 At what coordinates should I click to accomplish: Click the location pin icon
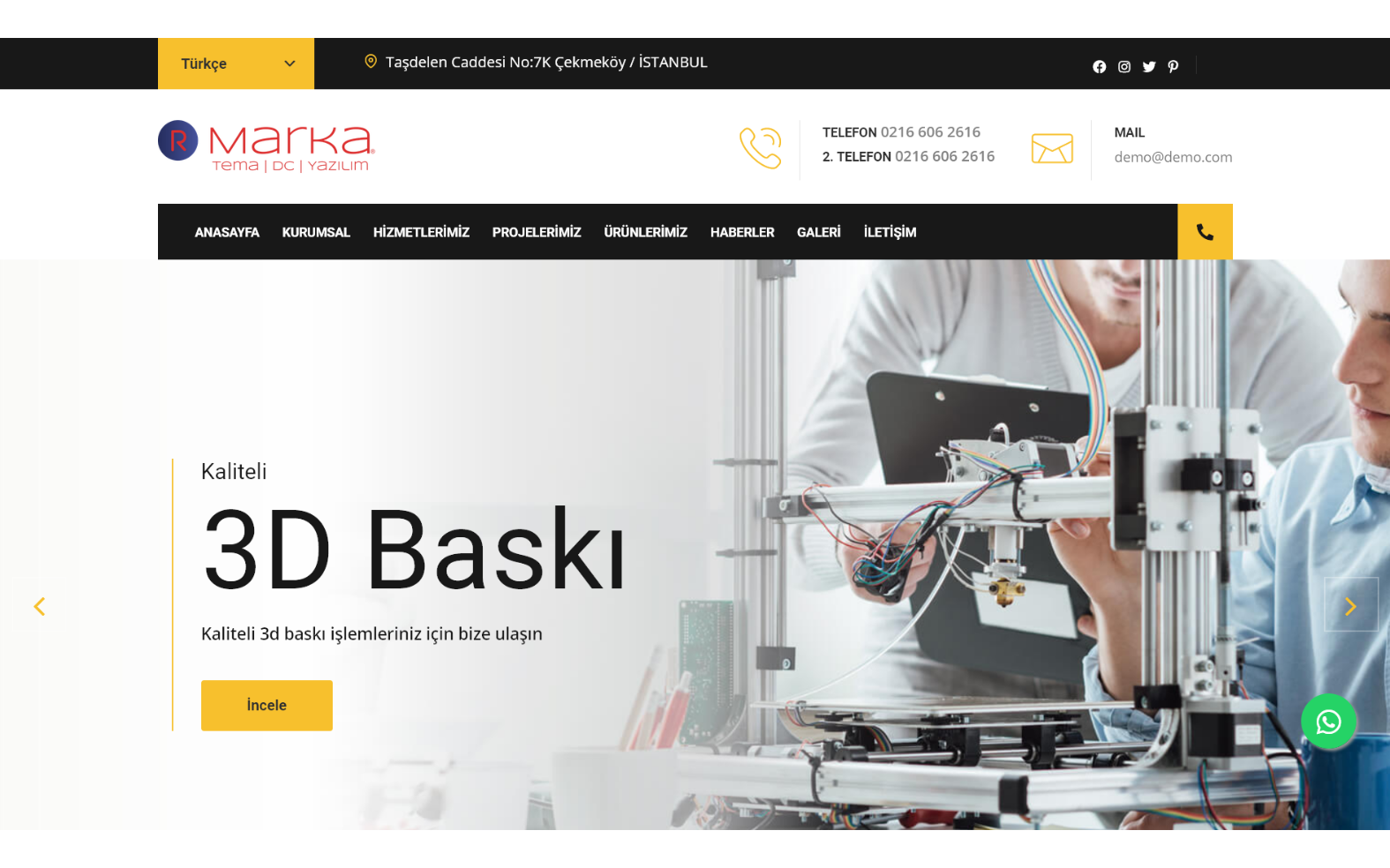pyautogui.click(x=371, y=62)
